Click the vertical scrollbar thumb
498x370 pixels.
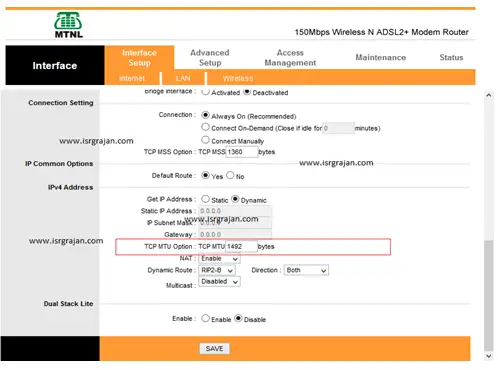(x=489, y=295)
